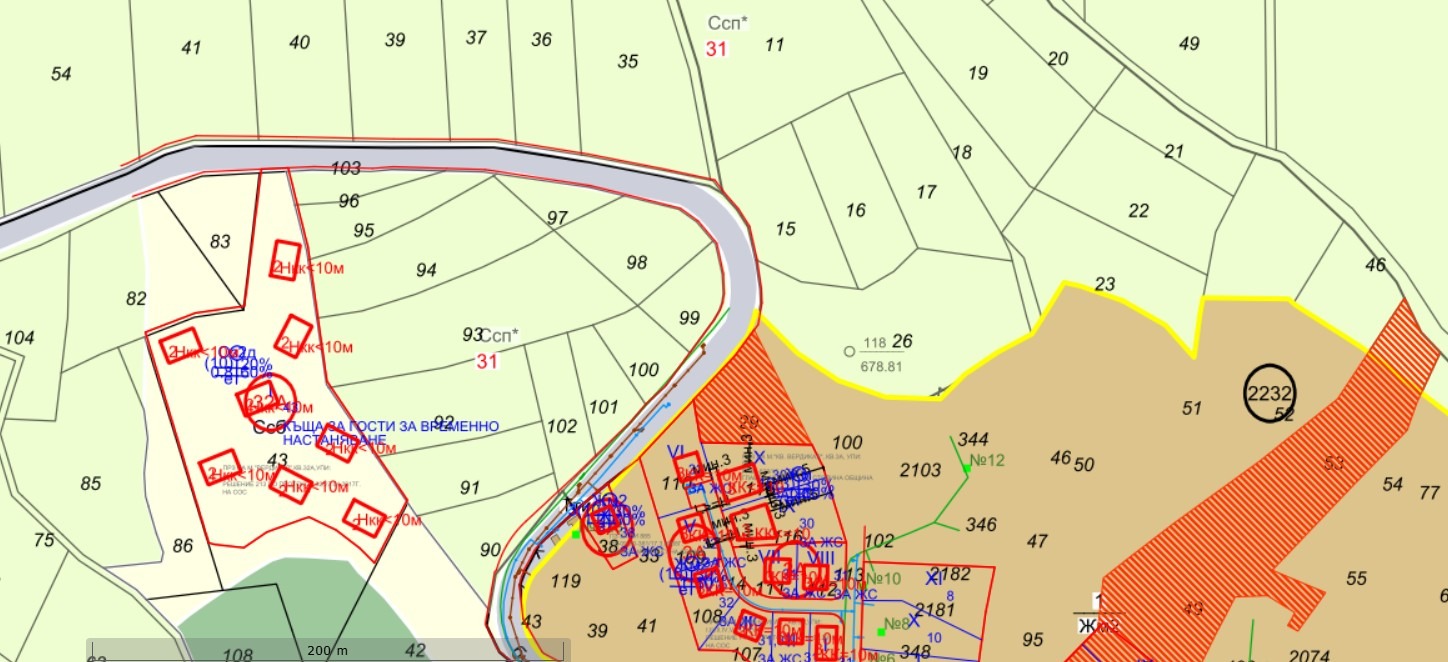Select the green square marker №8
The width and height of the screenshot is (1448, 662).
pos(881,631)
